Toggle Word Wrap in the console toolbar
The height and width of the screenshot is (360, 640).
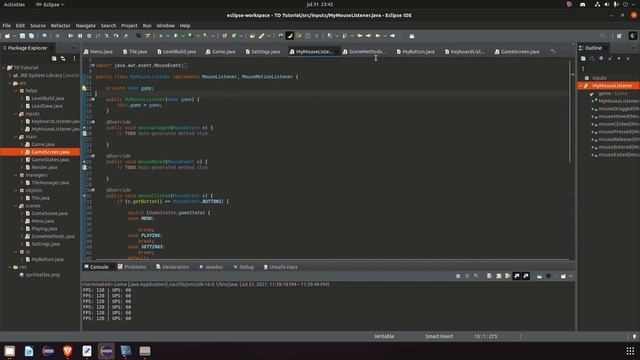click(507, 276)
